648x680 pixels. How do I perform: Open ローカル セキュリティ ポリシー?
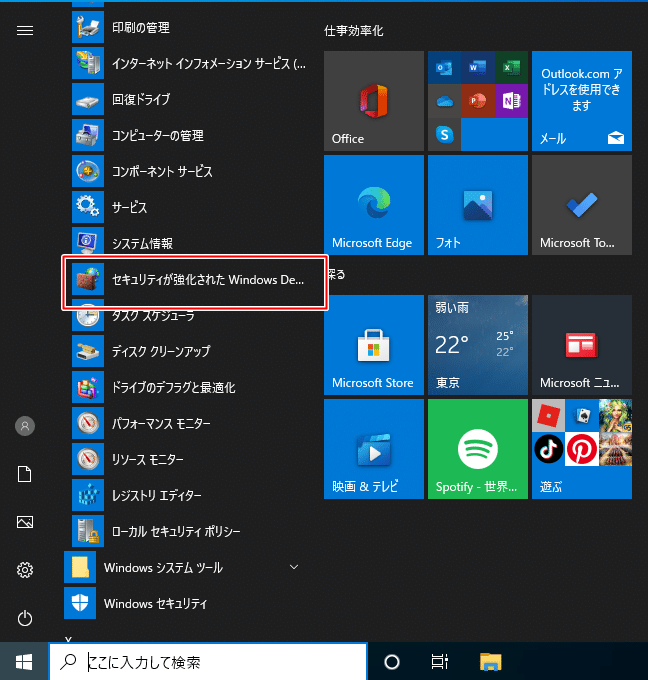click(187, 531)
